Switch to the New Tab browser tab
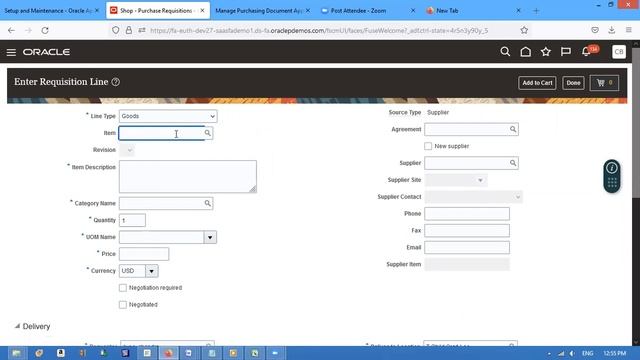Screen dimensions: 640x360 [447, 11]
